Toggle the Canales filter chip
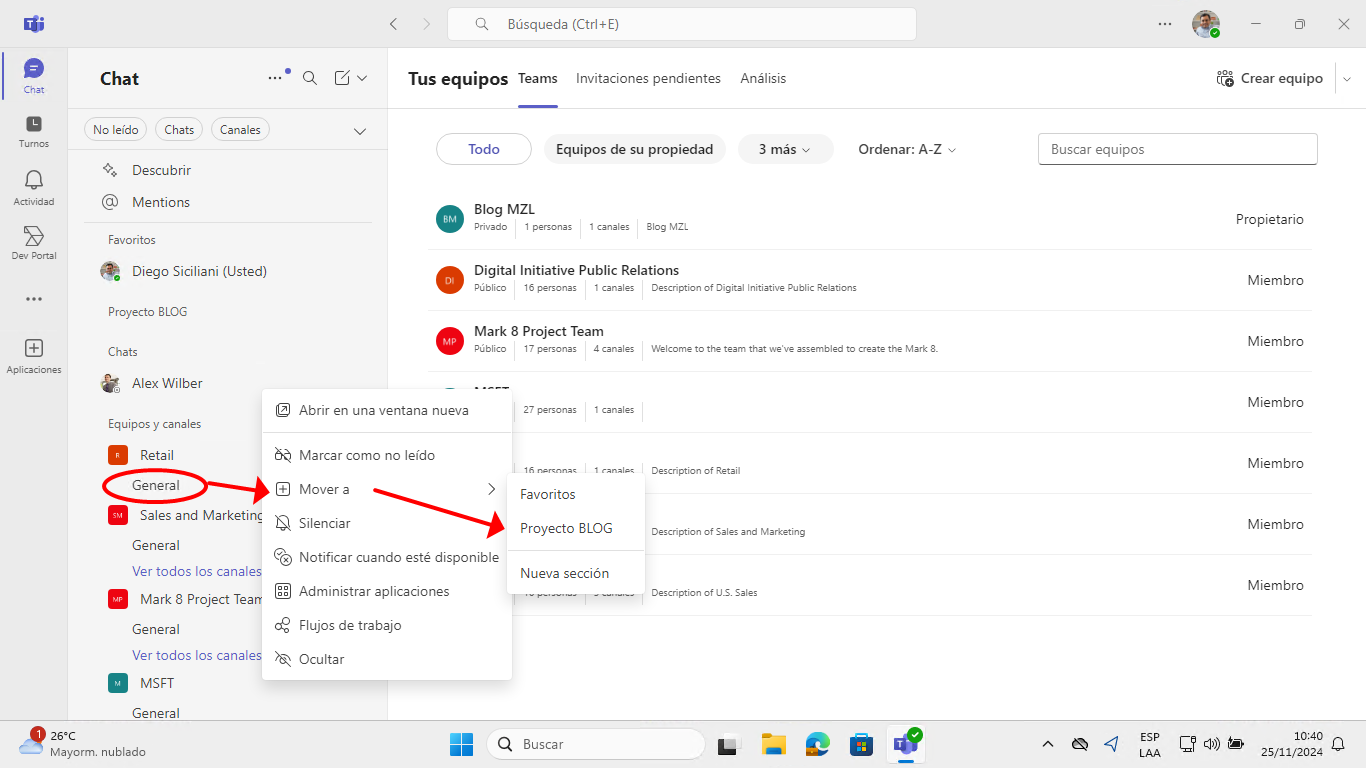Viewport: 1366px width, 768px height. [x=240, y=130]
